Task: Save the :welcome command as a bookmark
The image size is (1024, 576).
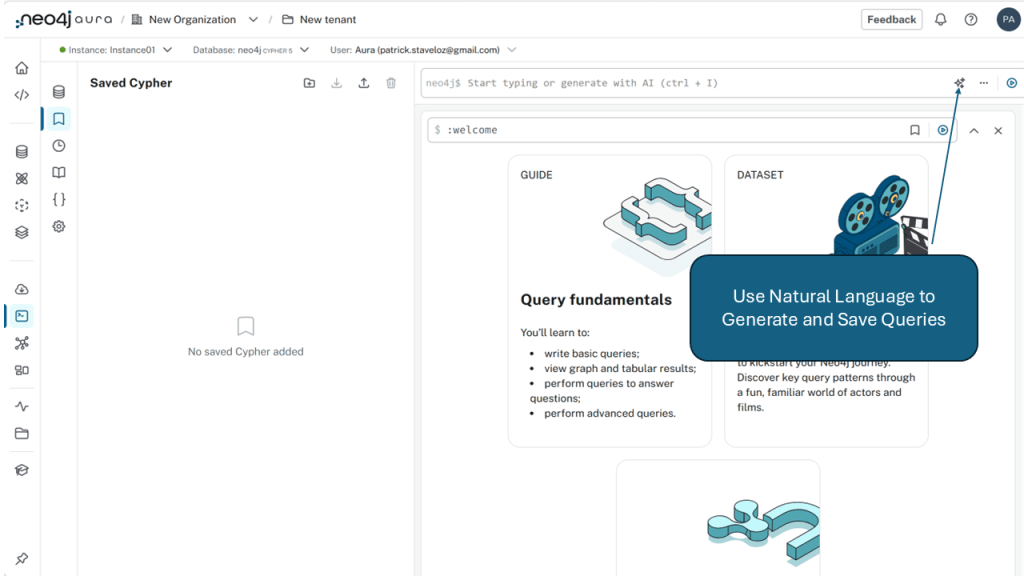Action: click(914, 130)
